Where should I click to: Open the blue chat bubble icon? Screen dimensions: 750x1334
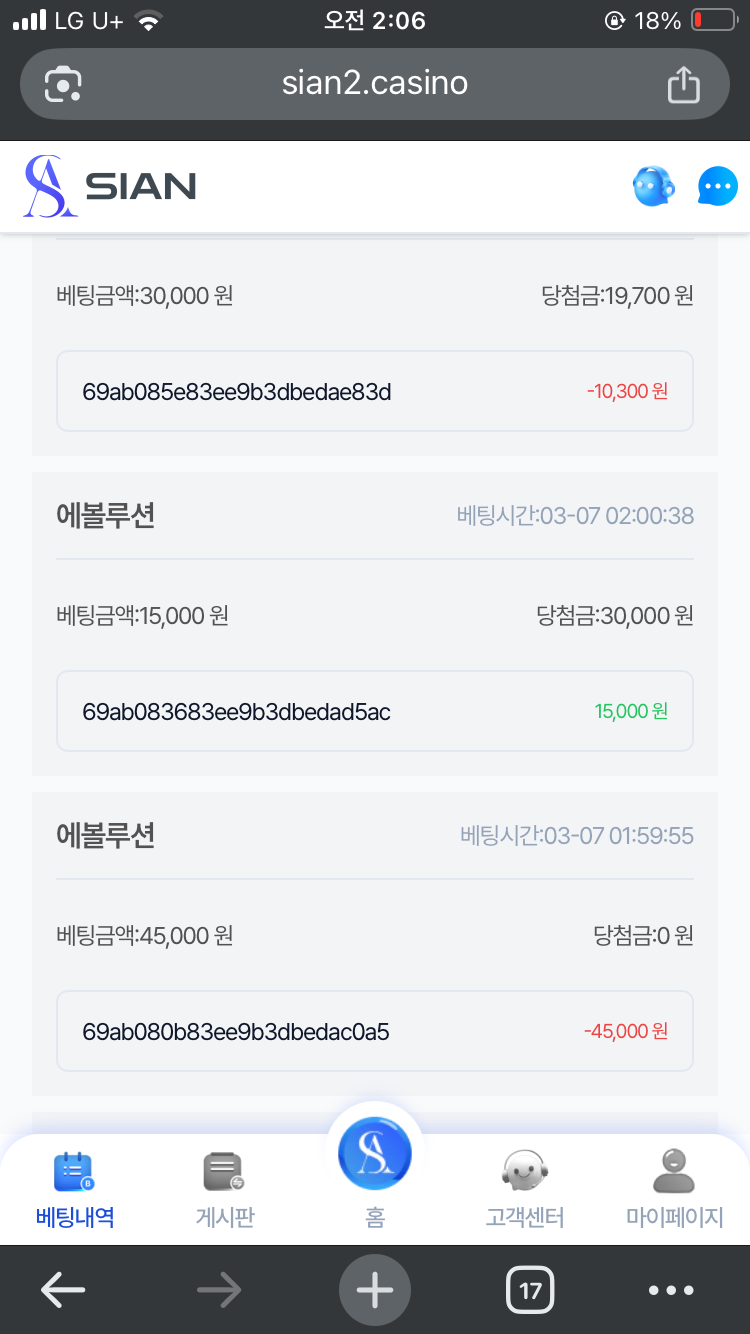(x=717, y=186)
